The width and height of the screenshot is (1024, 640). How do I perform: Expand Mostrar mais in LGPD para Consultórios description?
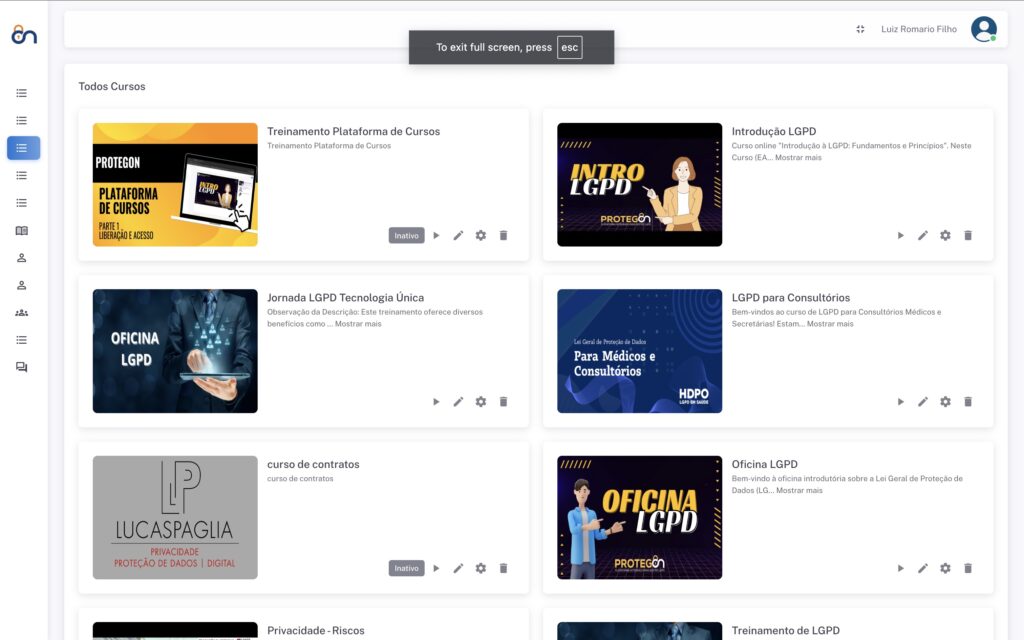830,324
